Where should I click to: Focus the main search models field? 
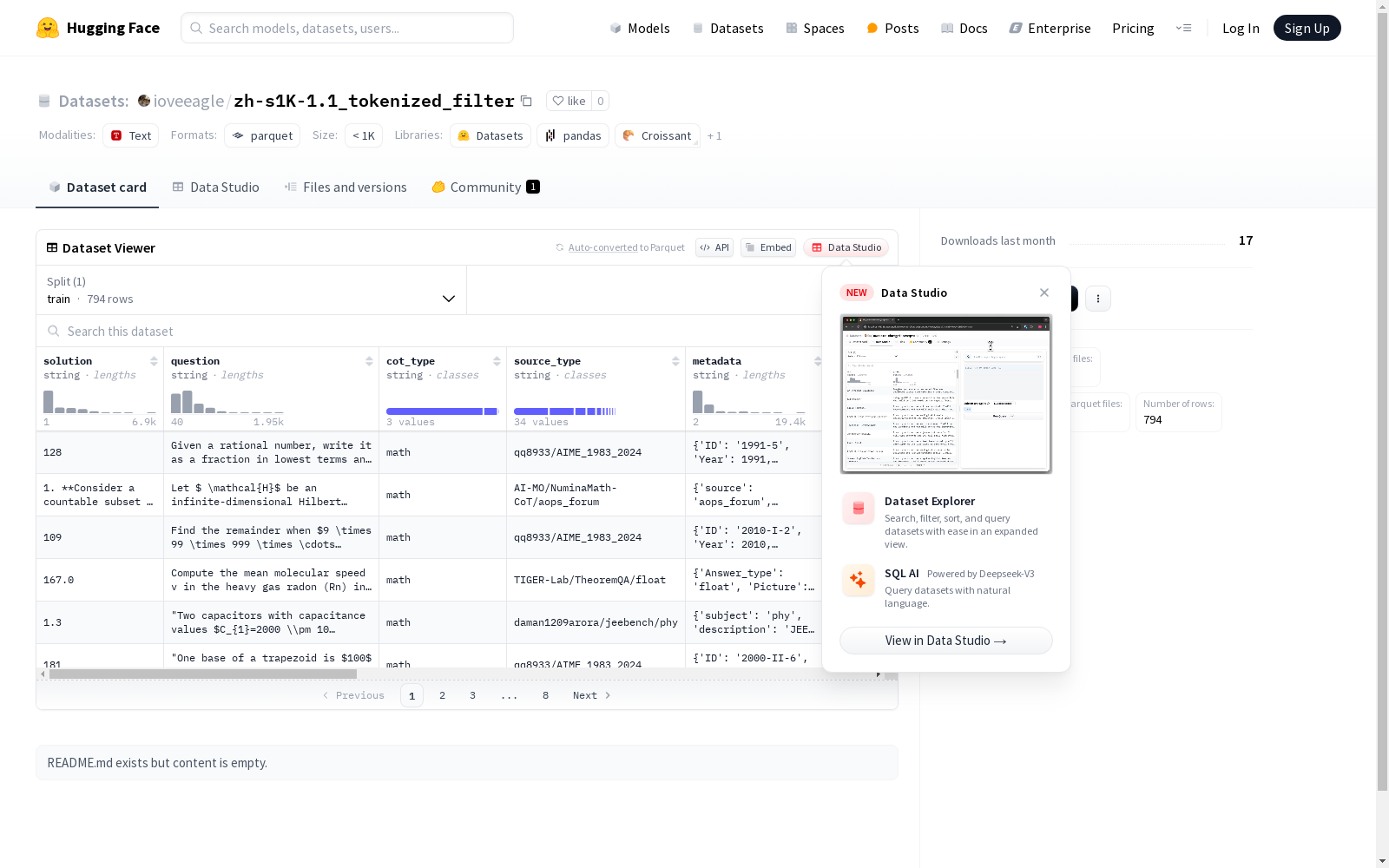click(x=347, y=28)
